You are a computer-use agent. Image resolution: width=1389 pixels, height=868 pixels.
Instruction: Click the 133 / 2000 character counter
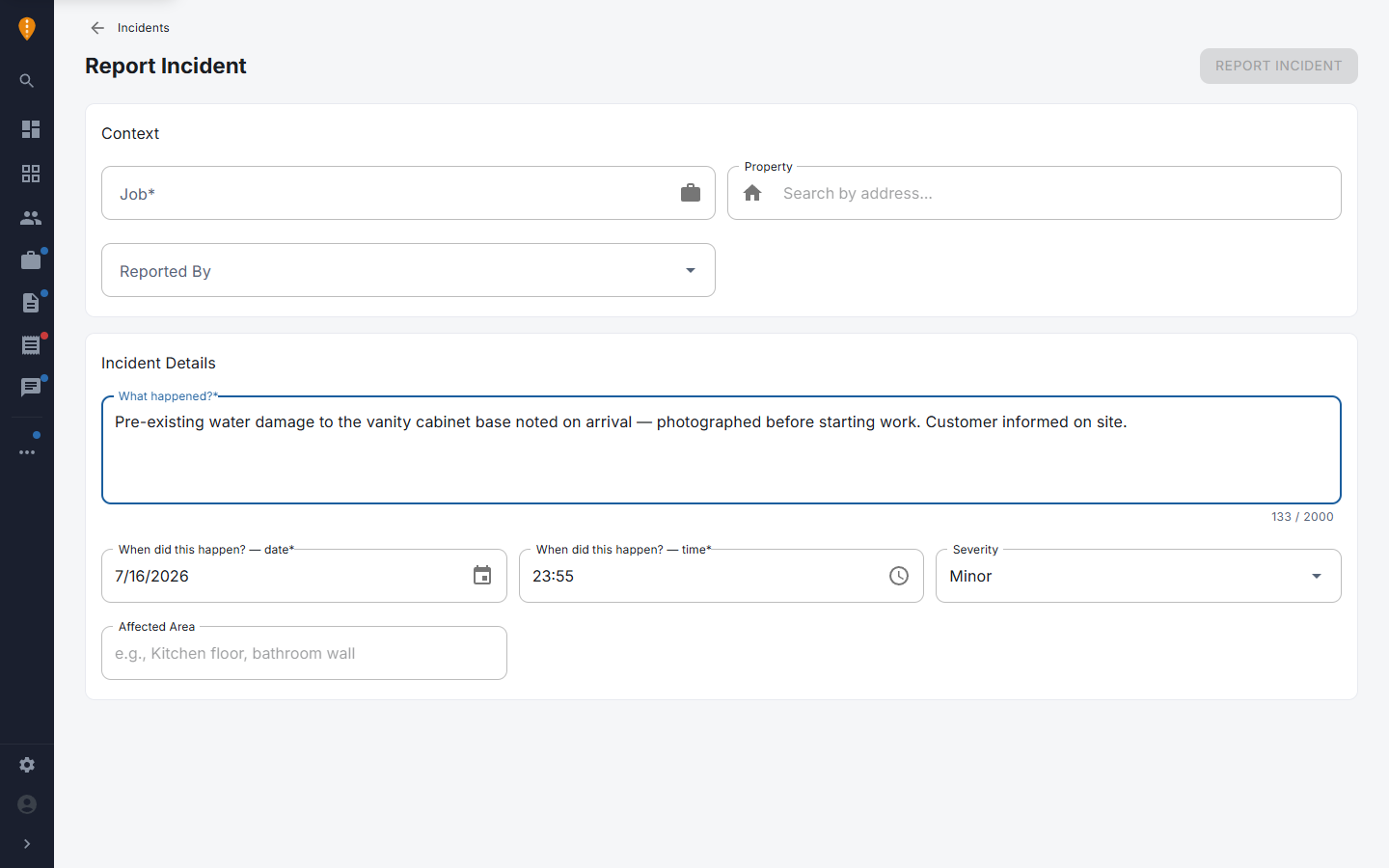click(1302, 517)
